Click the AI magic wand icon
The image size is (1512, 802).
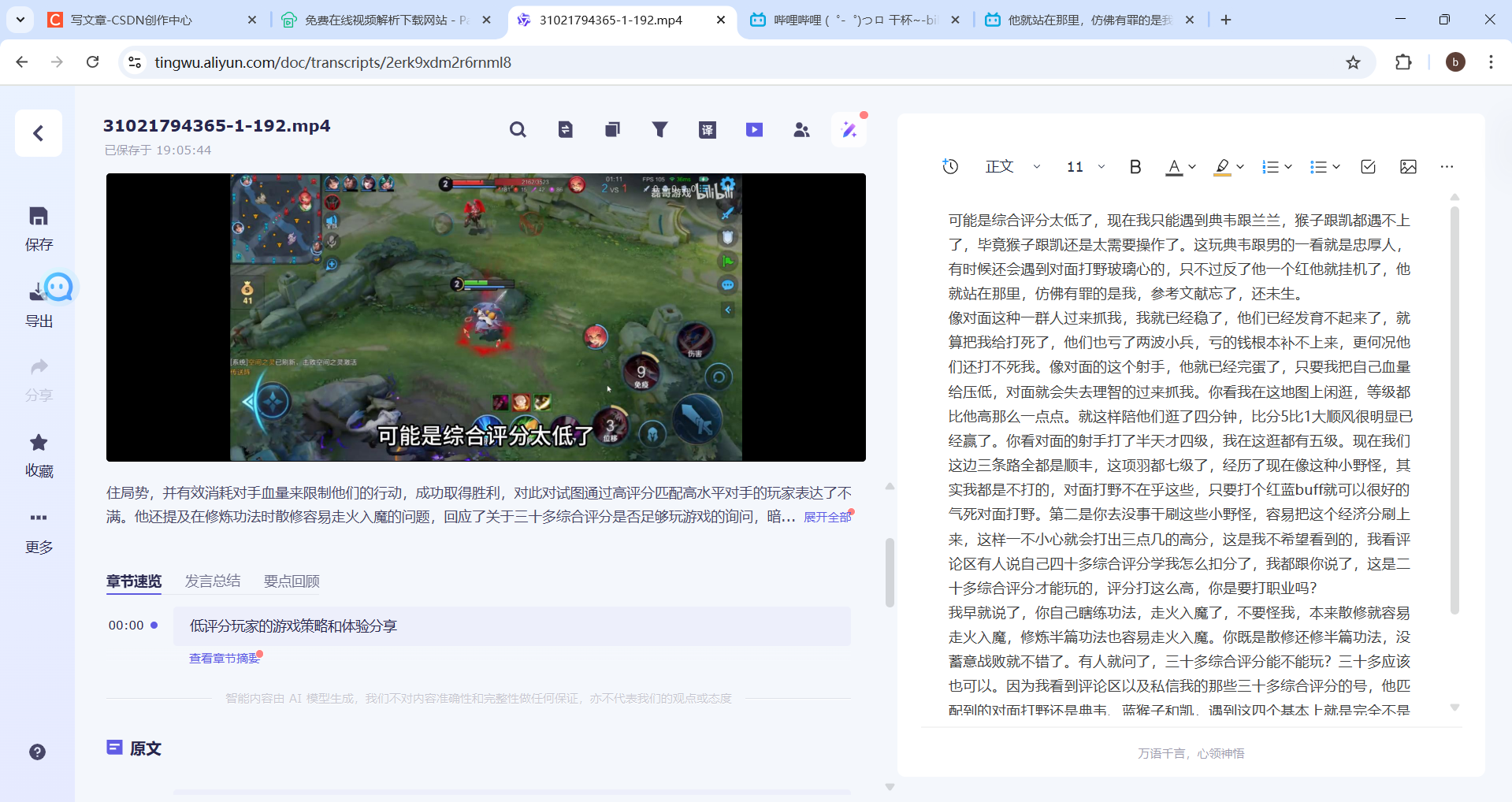pos(849,129)
